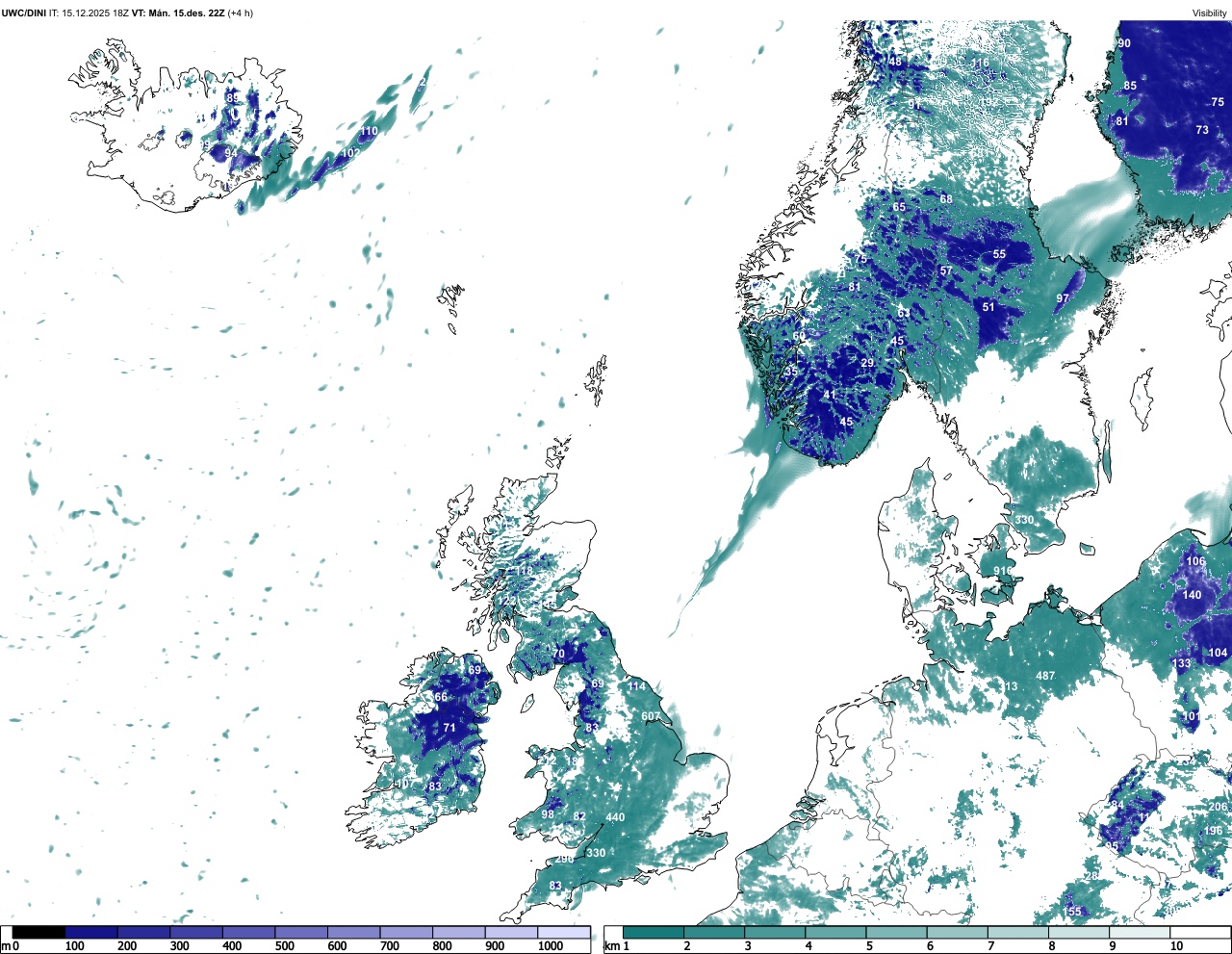Click the 7–8 km pale teal legend swatch
Viewport: 1232px width, 954px height.
pyautogui.click(x=1018, y=932)
